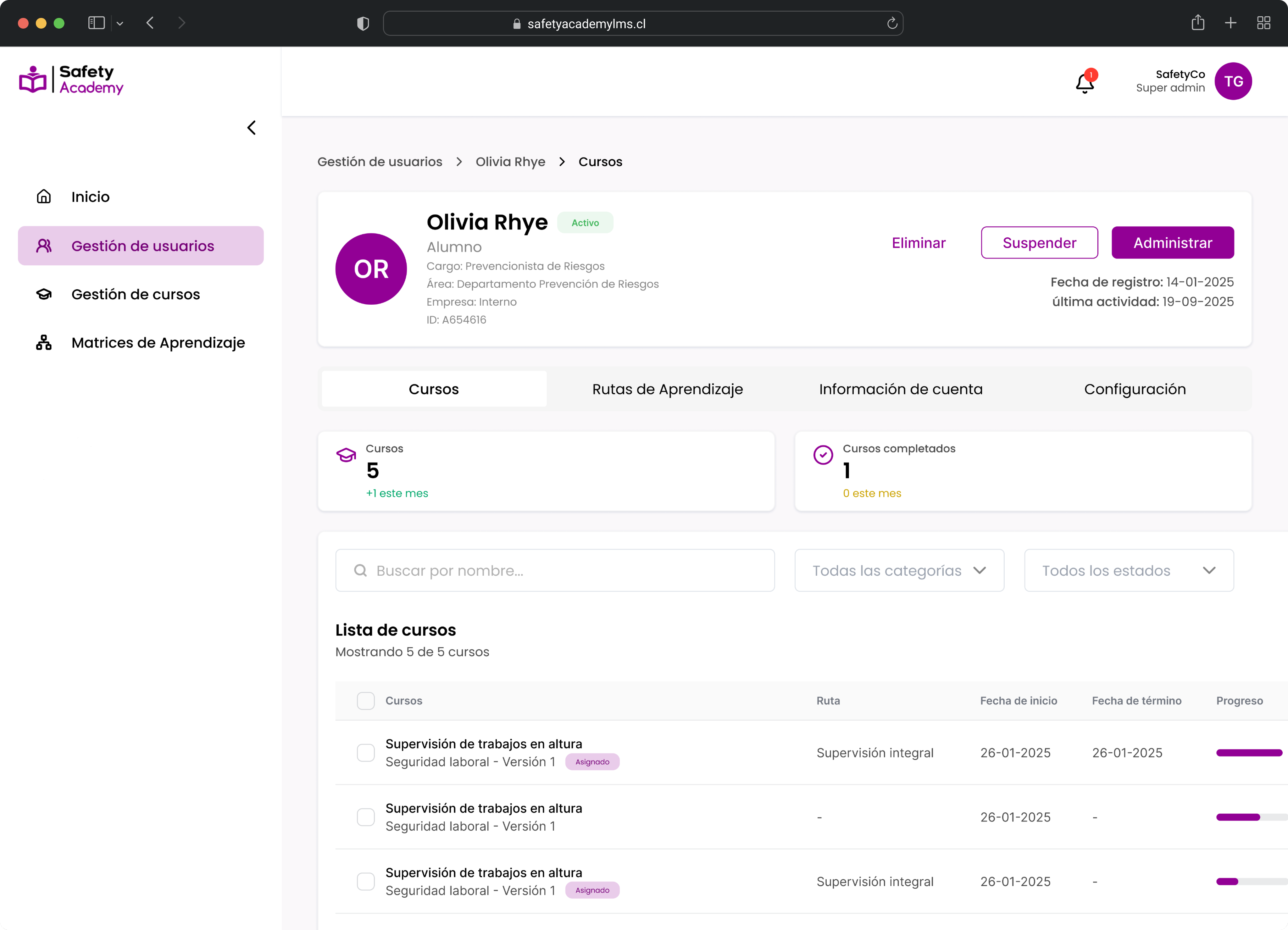Click the Matrices de Aprendizaje hierarchy icon

click(44, 342)
